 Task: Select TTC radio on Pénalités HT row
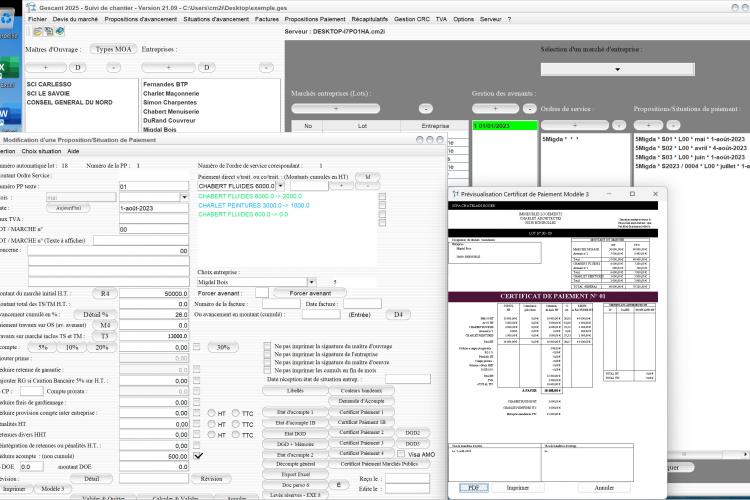pyautogui.click(x=235, y=424)
